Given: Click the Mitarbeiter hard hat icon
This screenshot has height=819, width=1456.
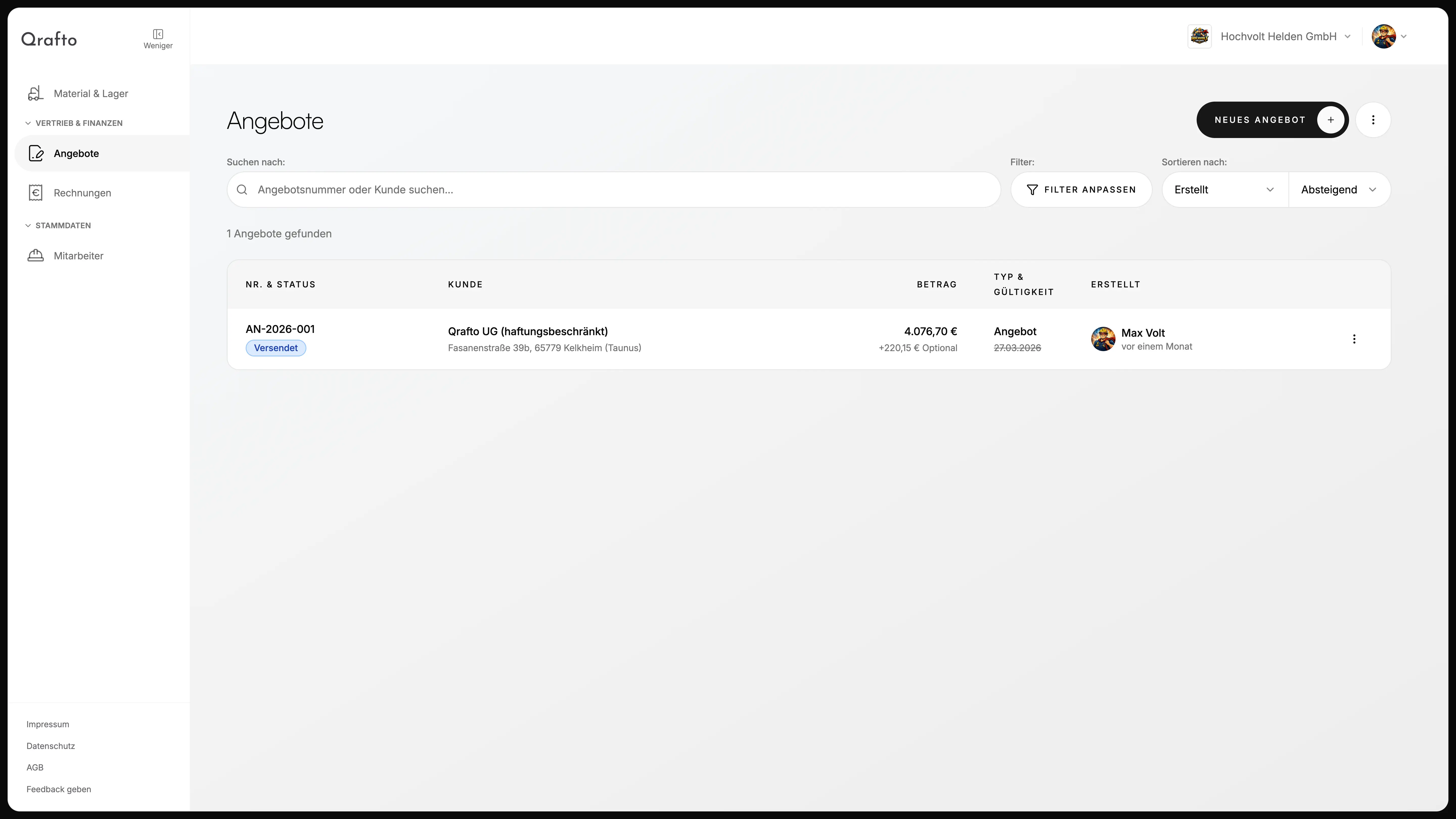Looking at the screenshot, I should tap(36, 256).
